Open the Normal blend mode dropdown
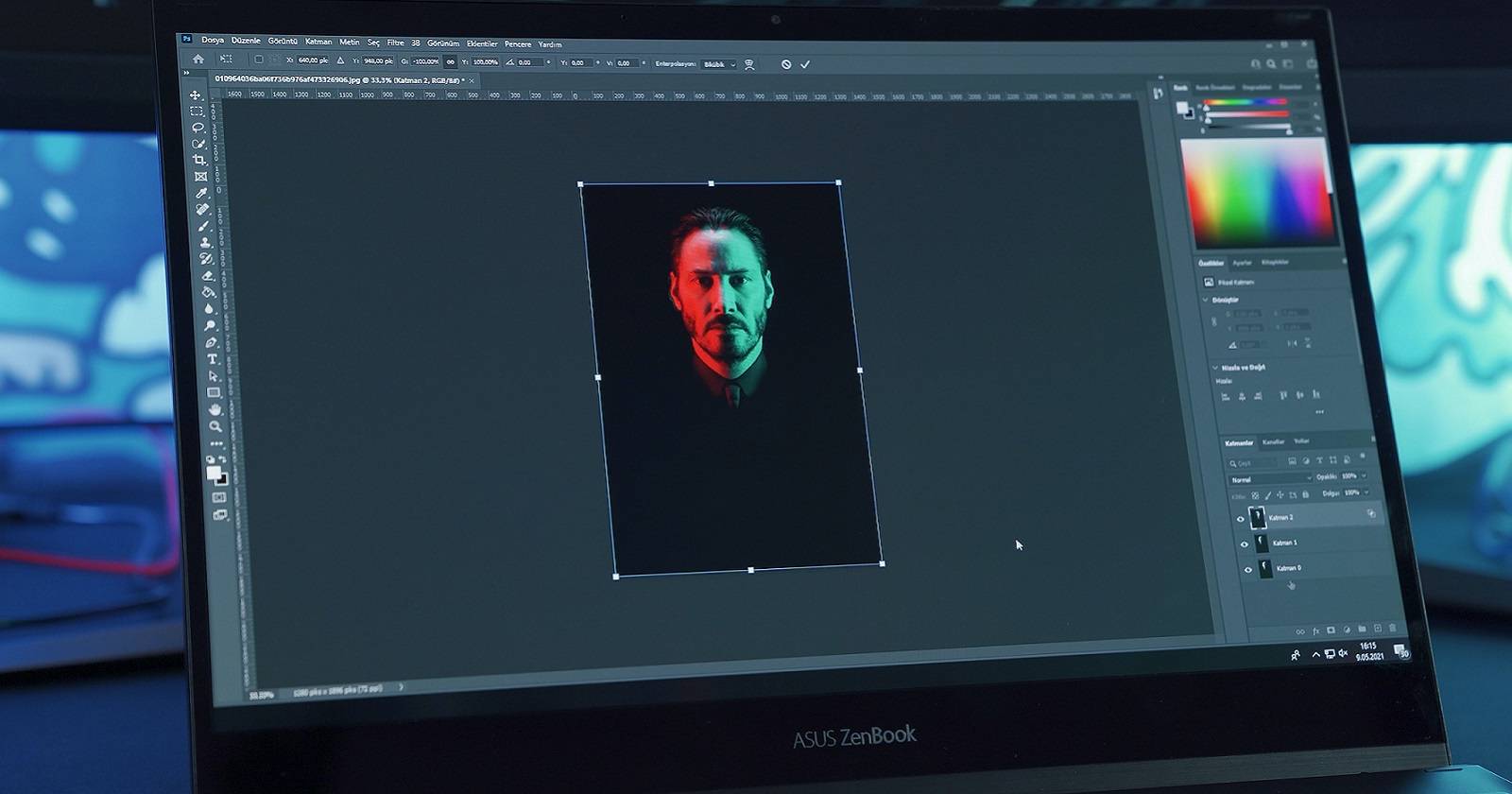This screenshot has width=1512, height=794. 1270,480
